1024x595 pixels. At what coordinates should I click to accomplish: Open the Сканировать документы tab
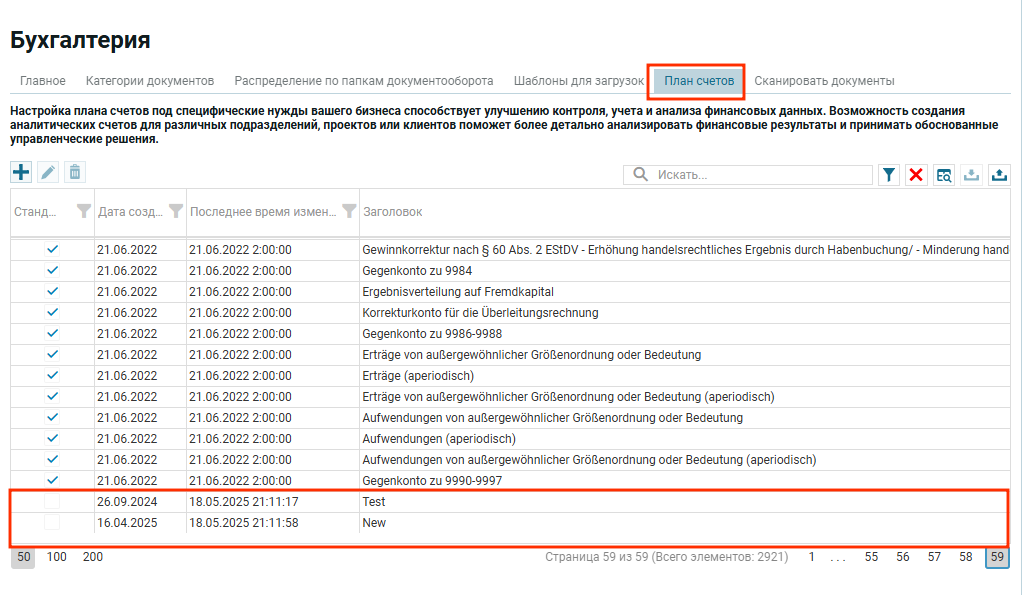tap(824, 80)
